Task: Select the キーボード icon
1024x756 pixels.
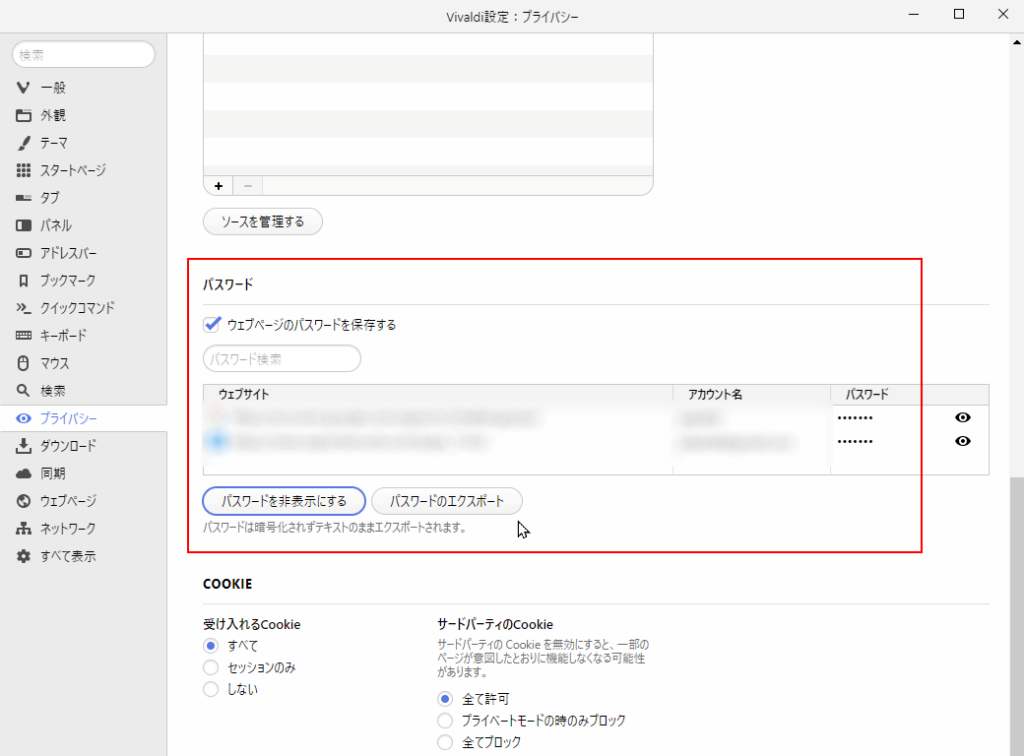Action: (x=24, y=336)
